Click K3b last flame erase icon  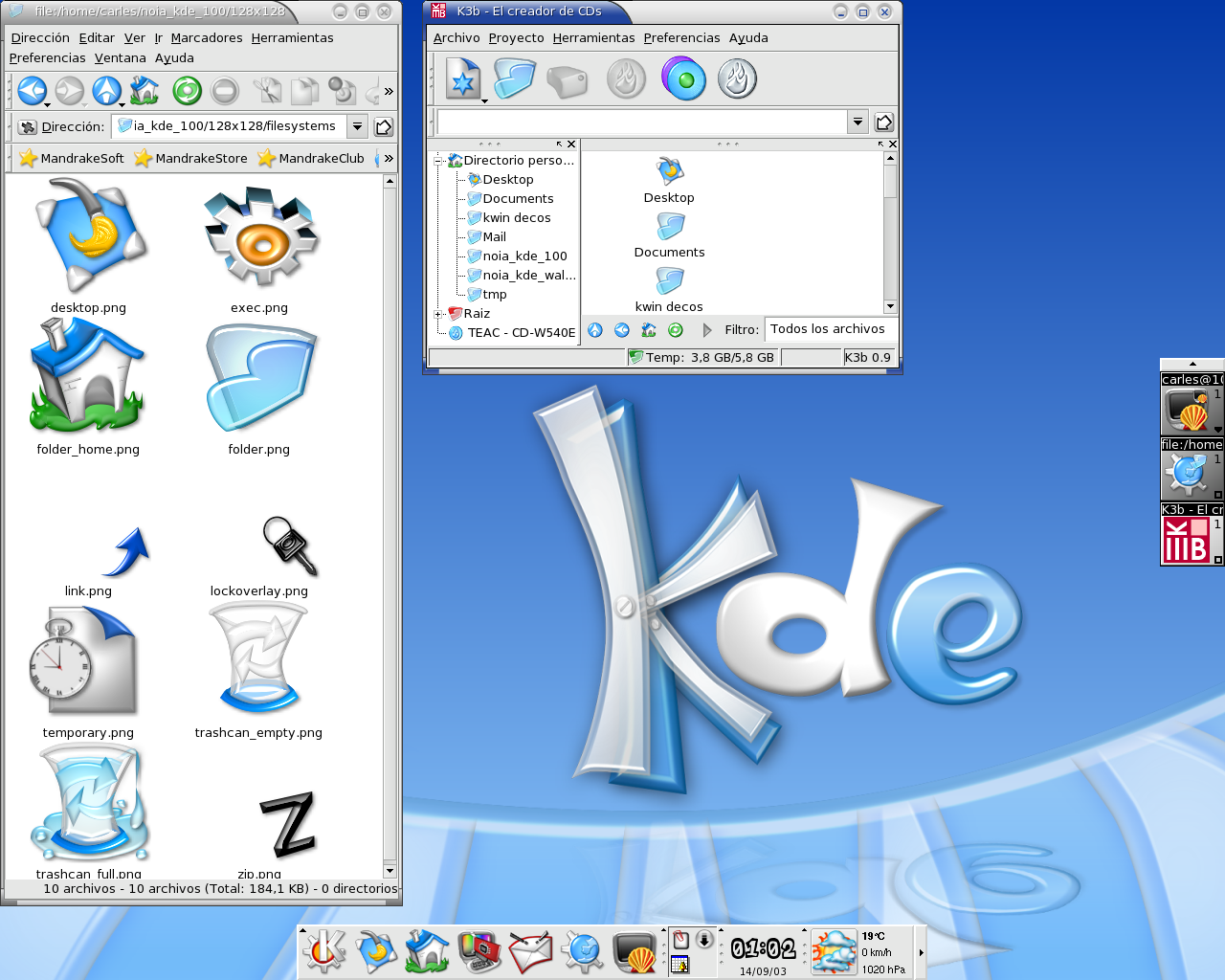coord(737,79)
